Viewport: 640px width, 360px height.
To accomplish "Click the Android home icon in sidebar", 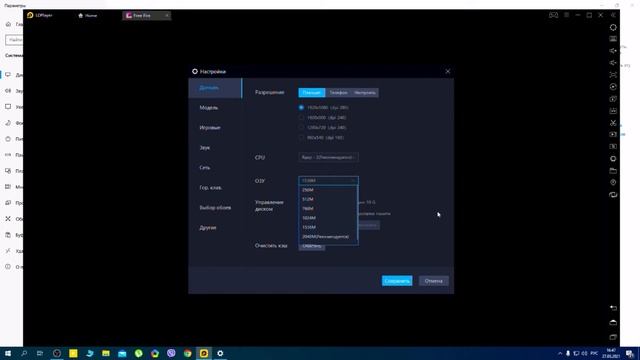I will tap(613, 322).
